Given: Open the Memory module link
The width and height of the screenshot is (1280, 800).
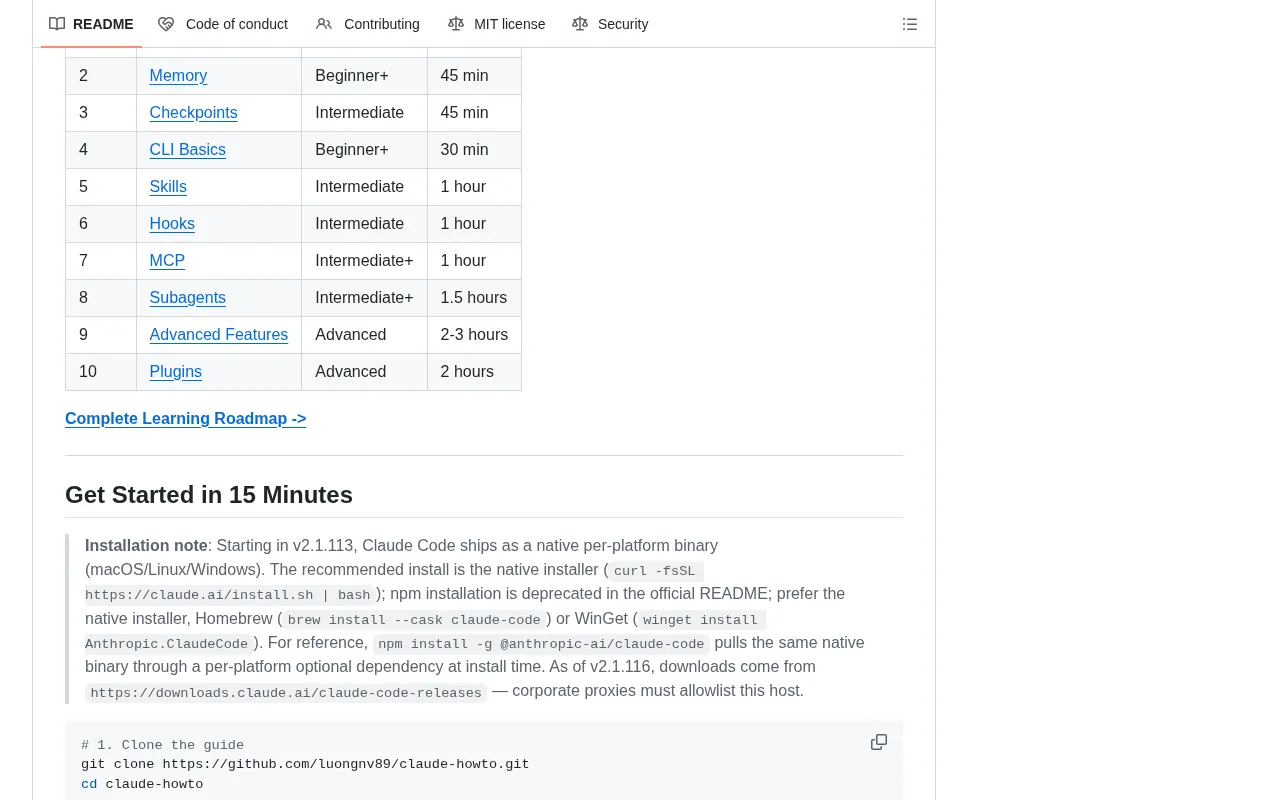Looking at the screenshot, I should click(178, 75).
